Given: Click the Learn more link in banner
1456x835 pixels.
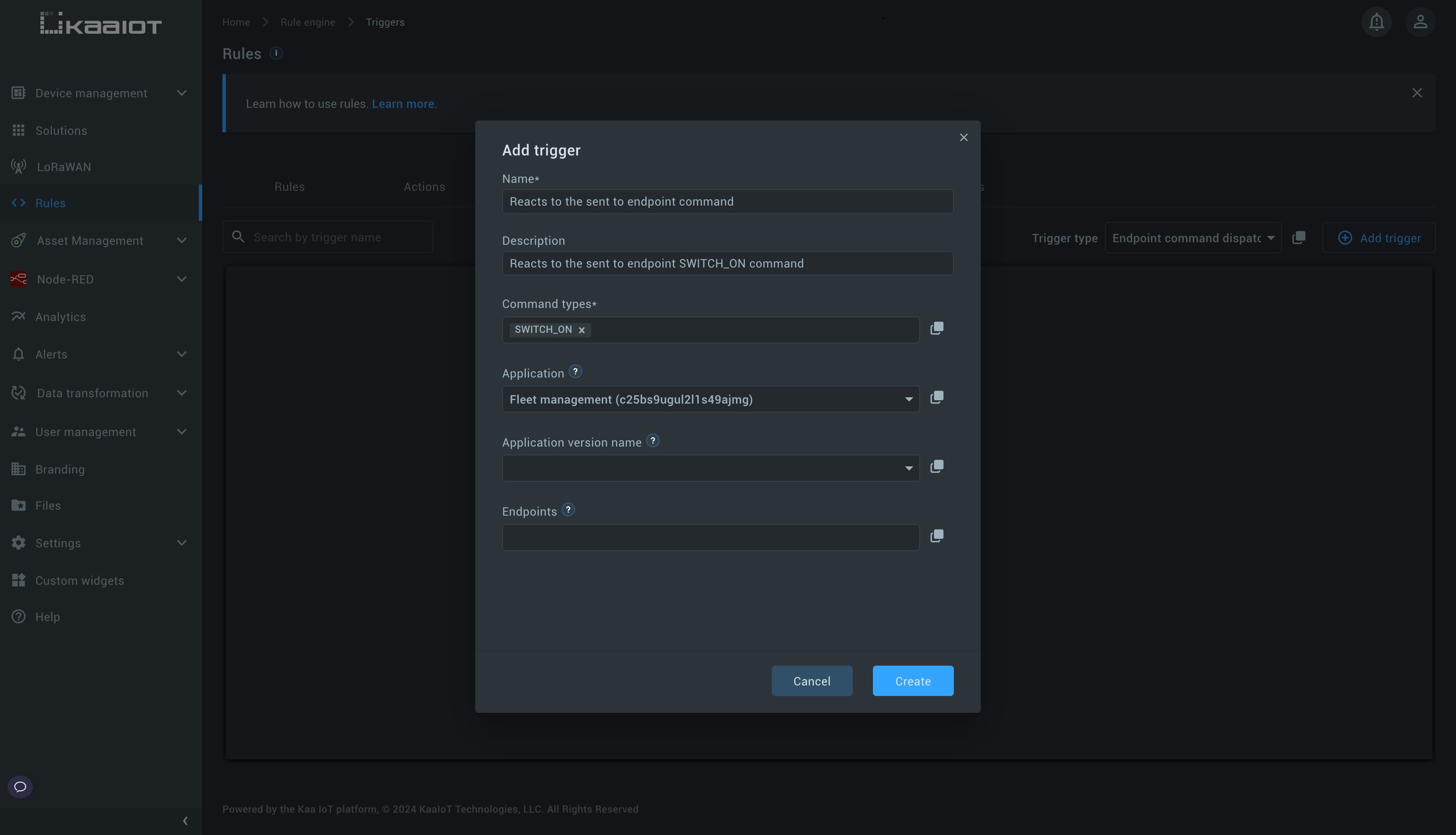Looking at the screenshot, I should (x=404, y=103).
